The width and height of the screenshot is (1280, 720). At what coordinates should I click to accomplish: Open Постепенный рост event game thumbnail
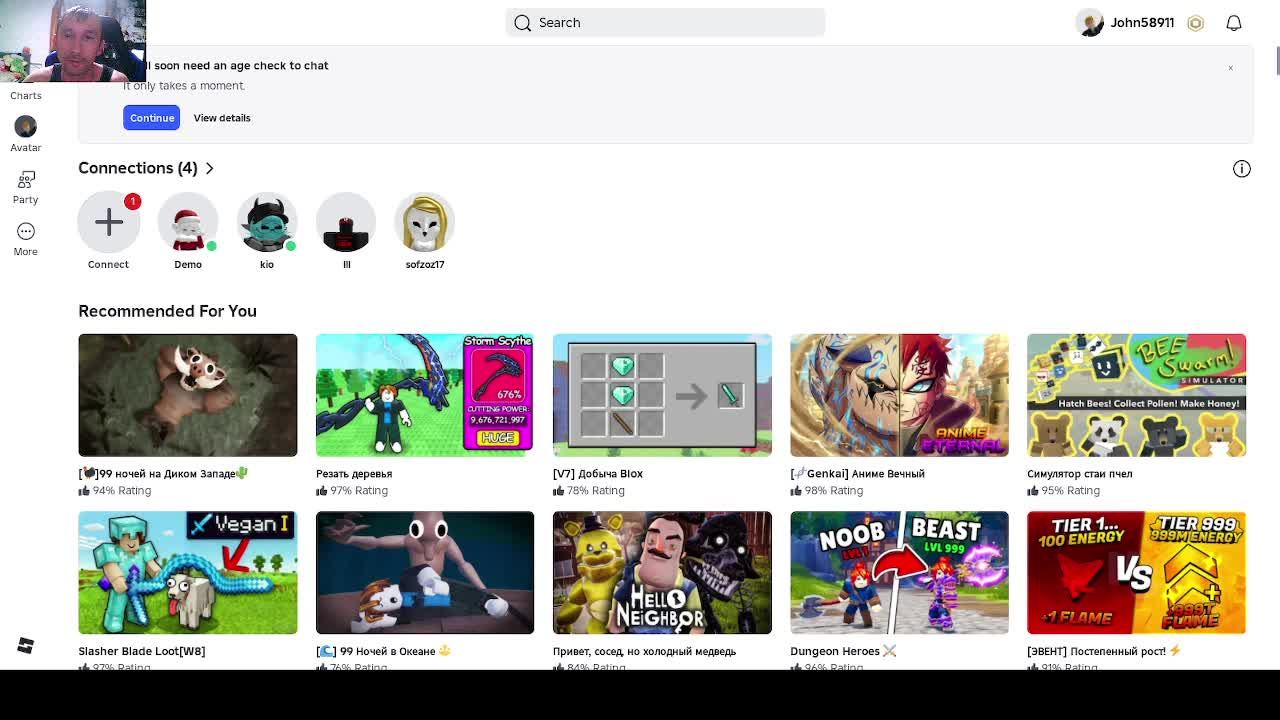(x=1136, y=573)
